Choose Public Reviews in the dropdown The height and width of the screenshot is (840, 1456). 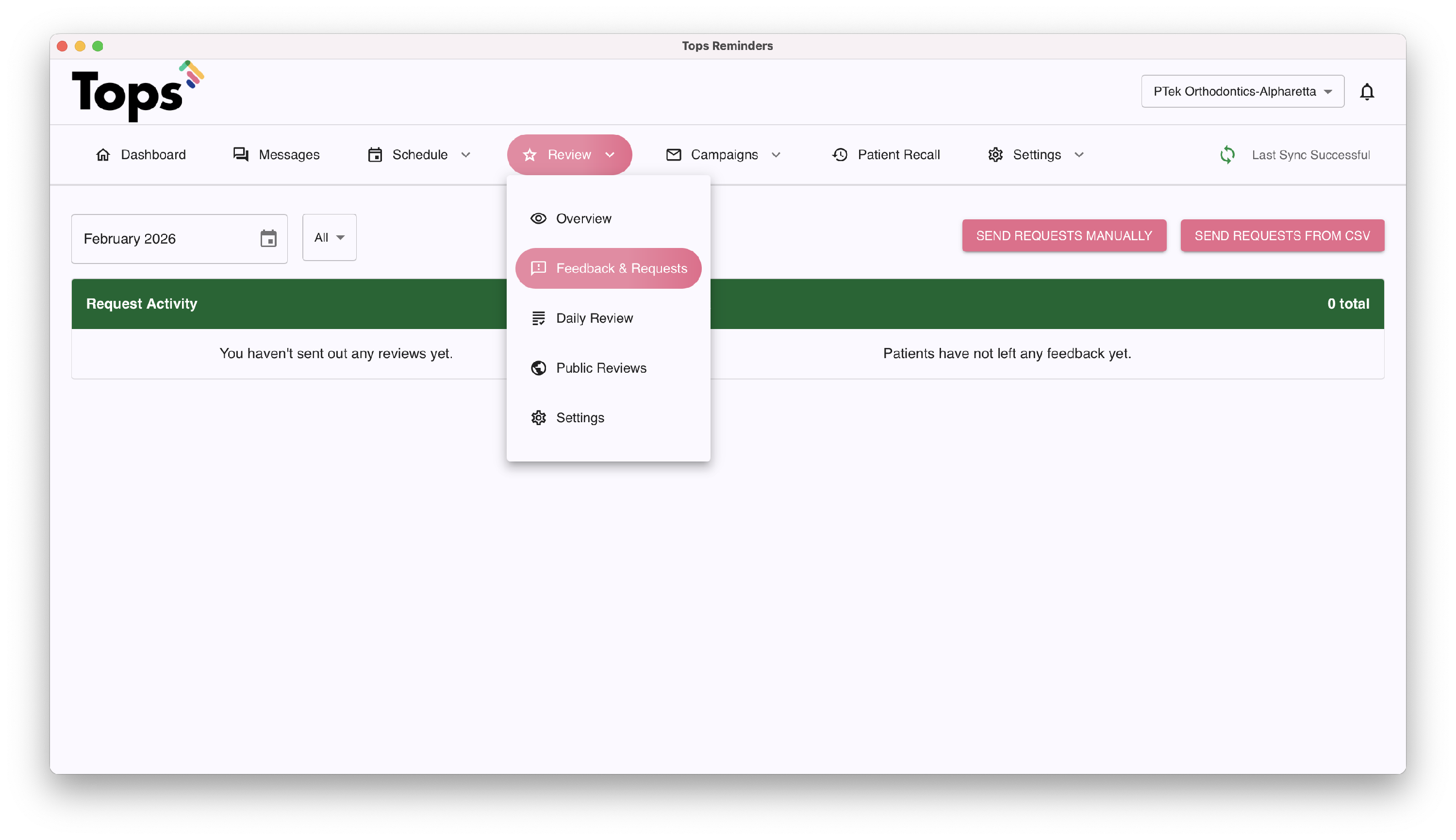[600, 368]
